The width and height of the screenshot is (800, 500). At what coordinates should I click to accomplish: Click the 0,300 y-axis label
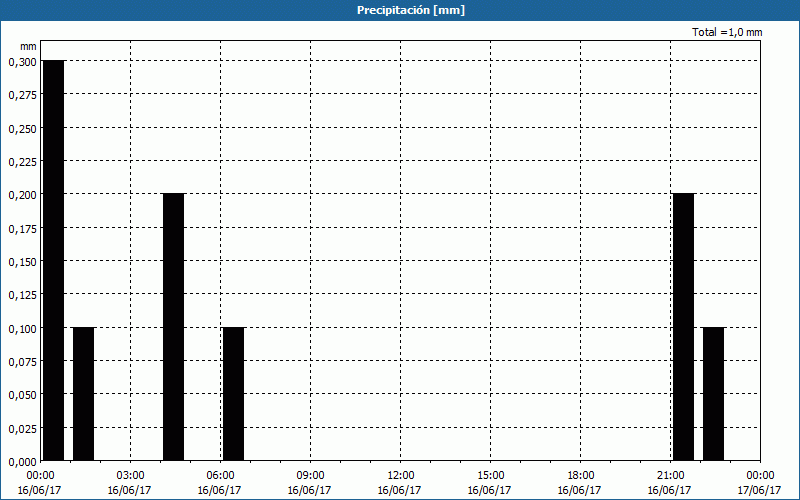(x=22, y=62)
